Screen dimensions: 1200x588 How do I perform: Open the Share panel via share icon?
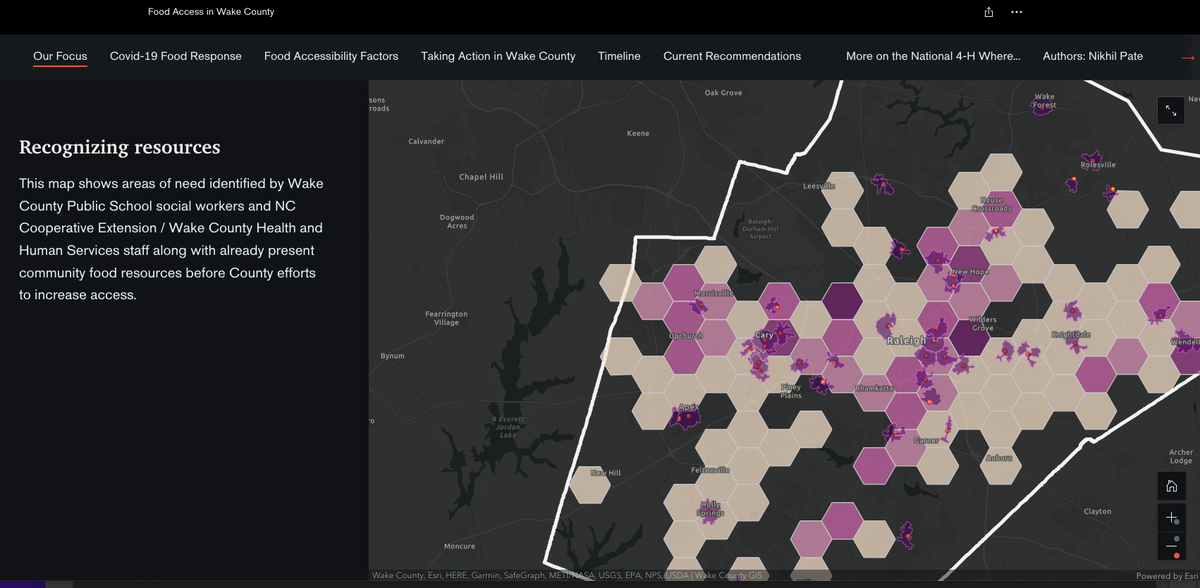(x=988, y=12)
